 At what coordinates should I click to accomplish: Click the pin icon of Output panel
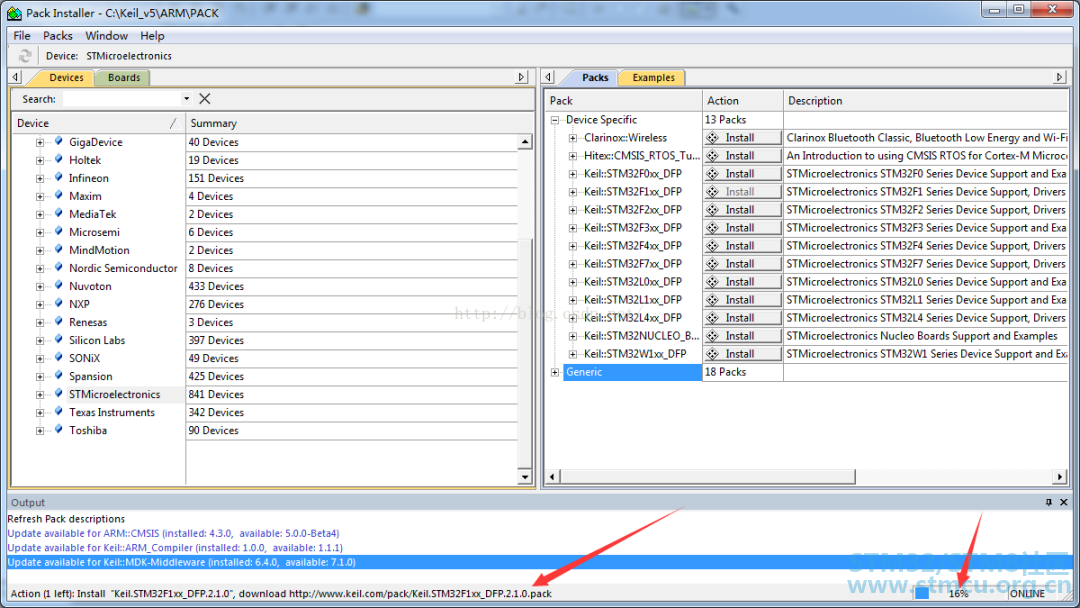point(1048,503)
